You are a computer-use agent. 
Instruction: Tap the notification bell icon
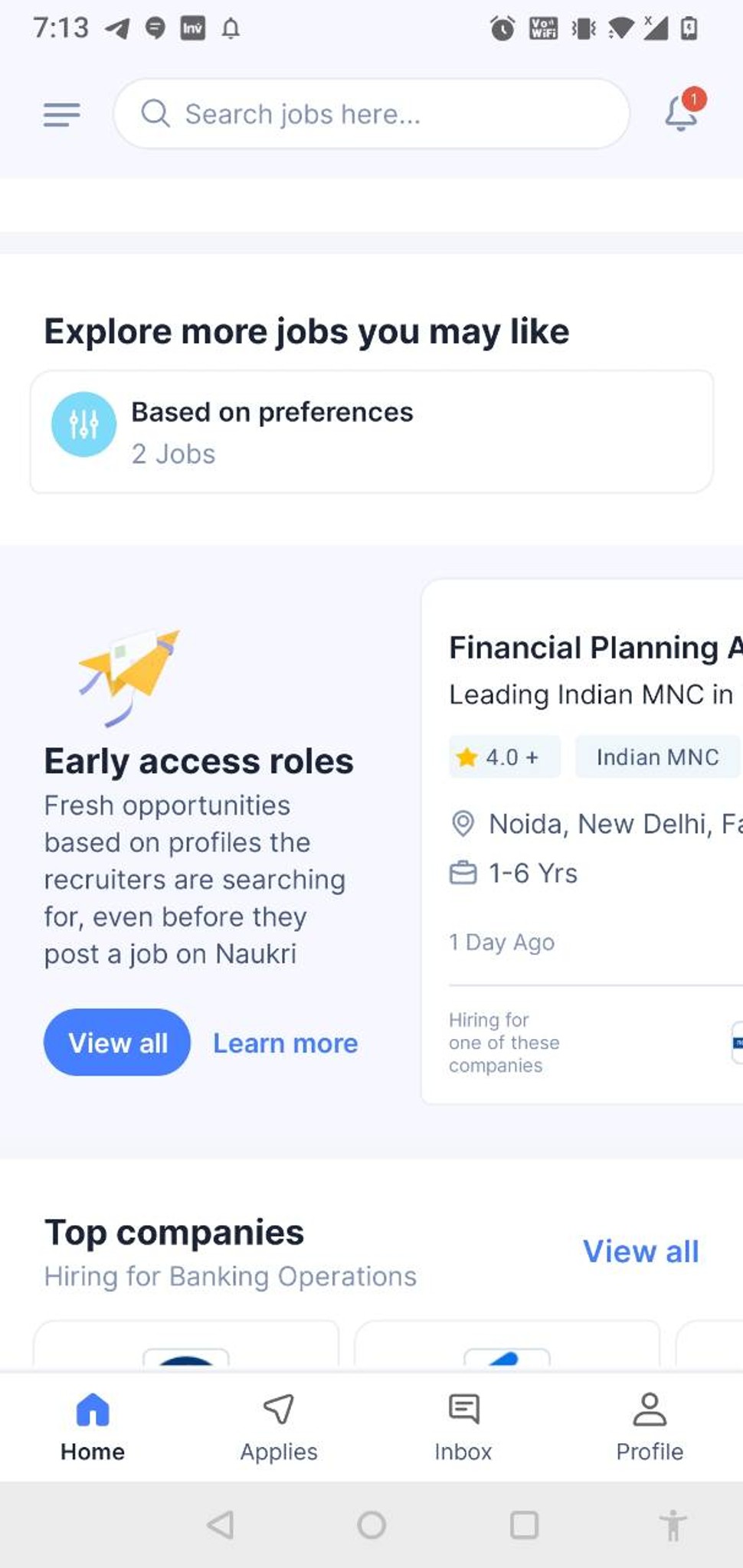(681, 113)
